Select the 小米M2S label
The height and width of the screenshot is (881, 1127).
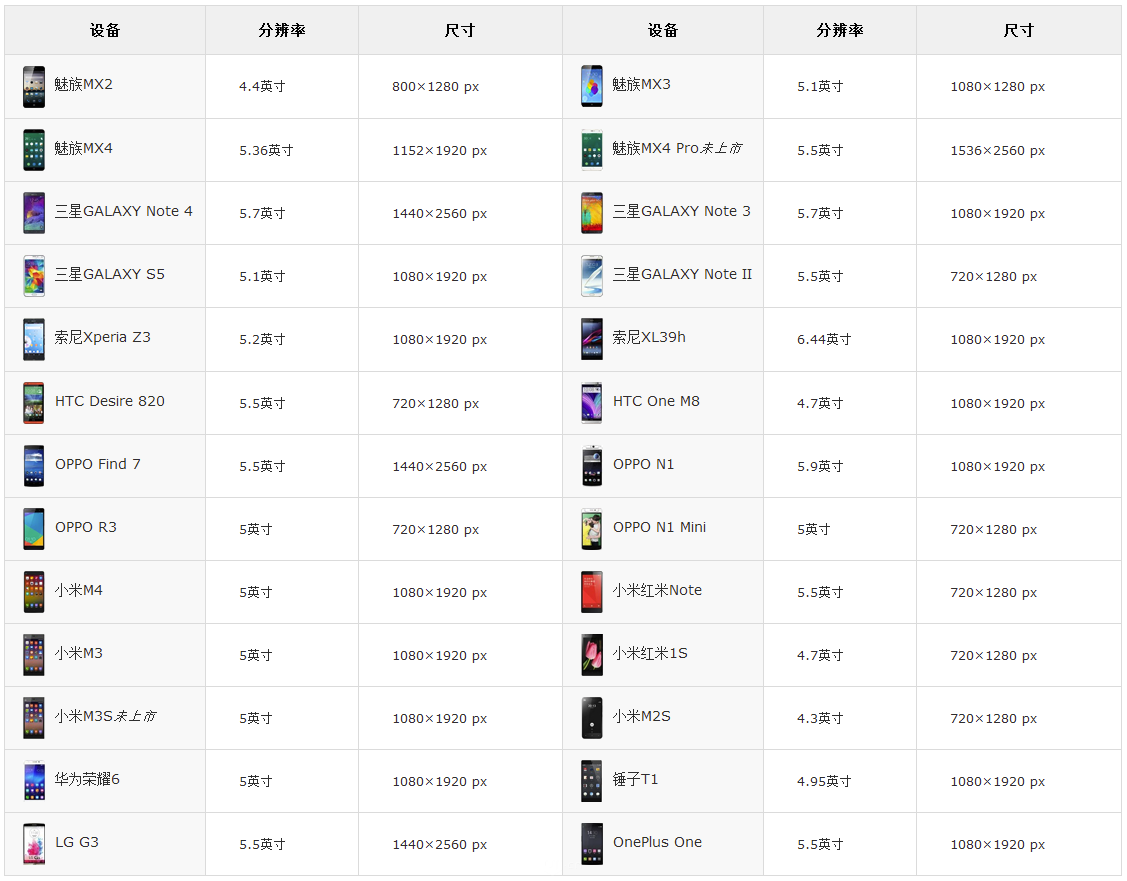[641, 716]
